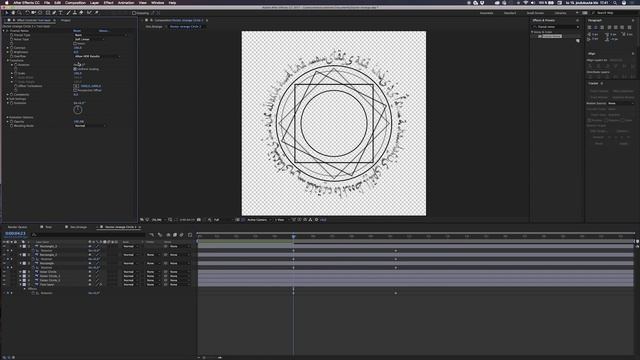This screenshot has height=360, width=640.
Task: Select the Selection arrow tool
Action: tap(7, 13)
